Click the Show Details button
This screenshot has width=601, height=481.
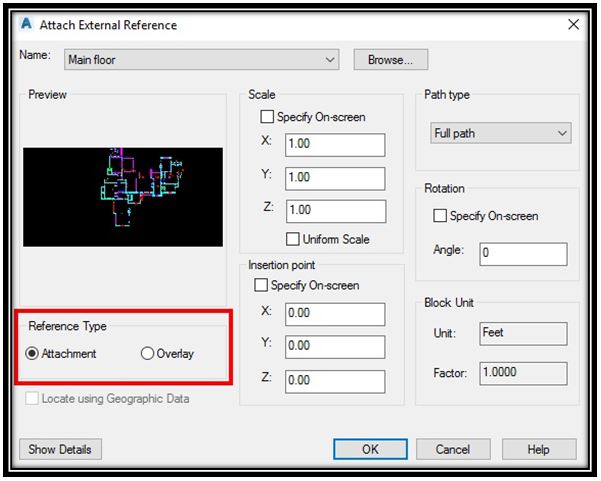[x=60, y=449]
